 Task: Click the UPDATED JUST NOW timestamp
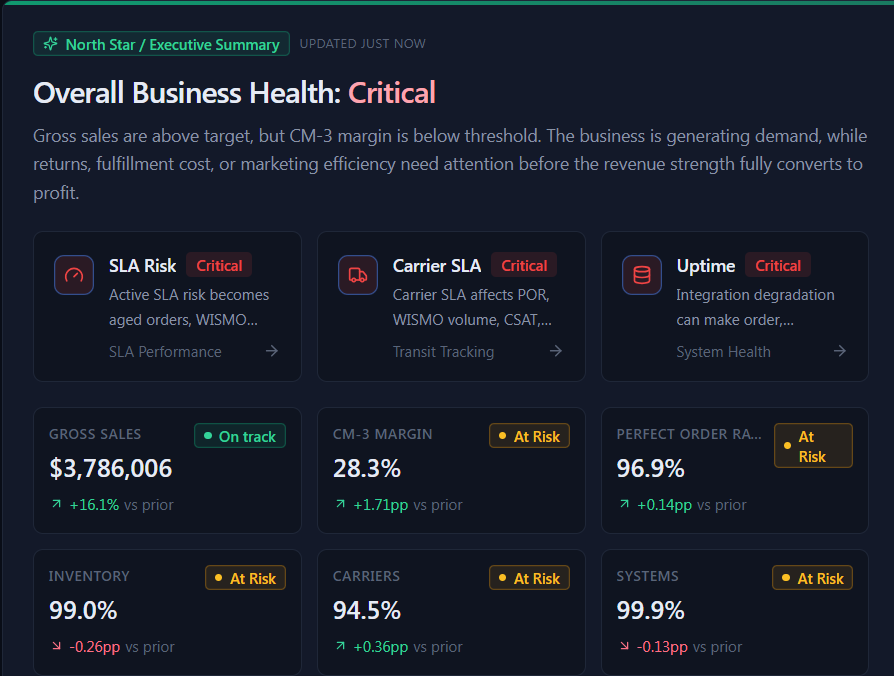pos(363,44)
